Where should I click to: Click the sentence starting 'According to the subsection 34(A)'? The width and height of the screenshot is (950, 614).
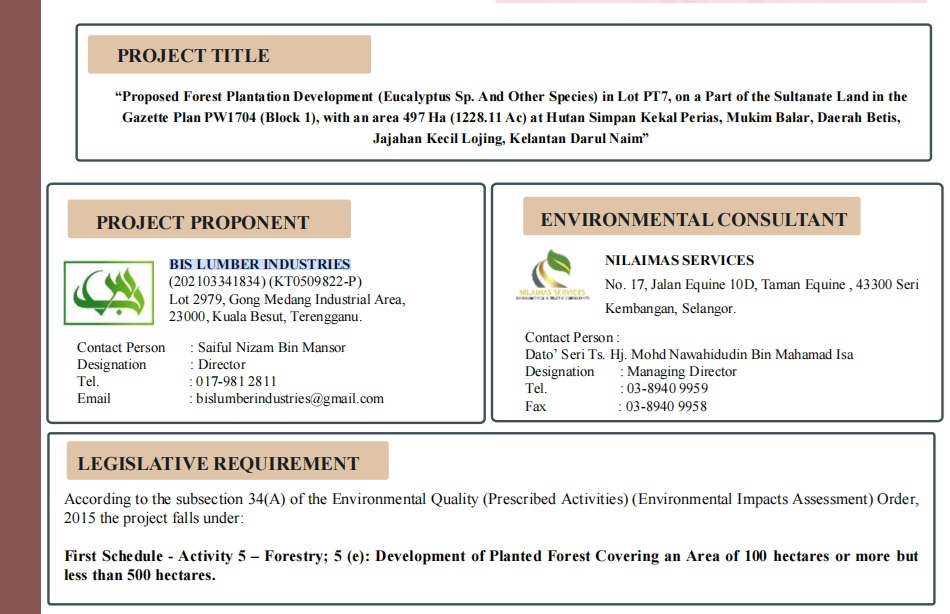[491, 499]
